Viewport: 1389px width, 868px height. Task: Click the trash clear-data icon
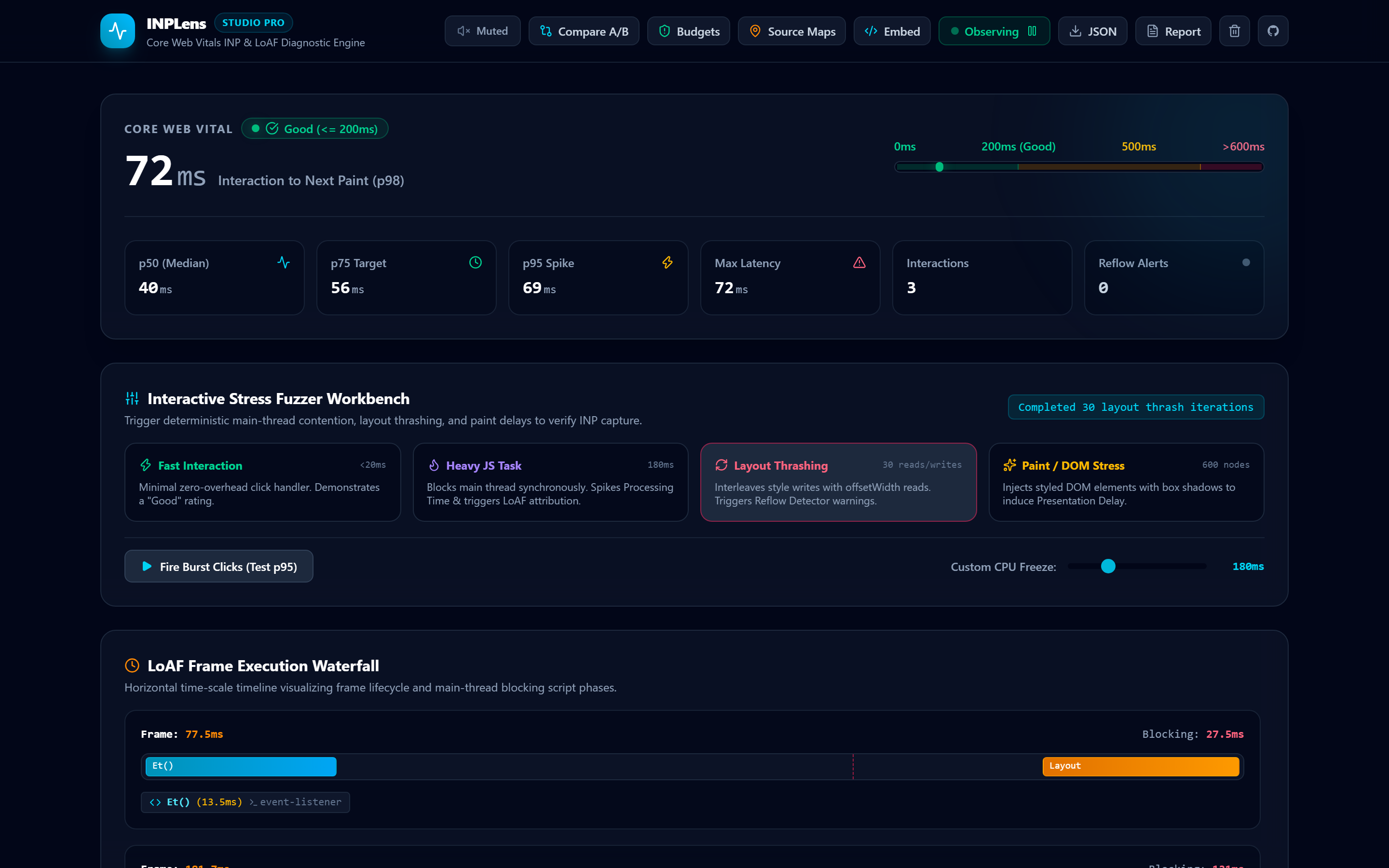1234,31
